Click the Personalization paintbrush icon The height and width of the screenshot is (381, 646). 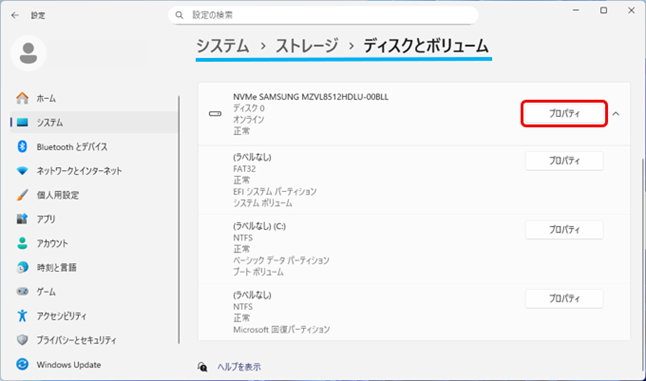pos(22,195)
